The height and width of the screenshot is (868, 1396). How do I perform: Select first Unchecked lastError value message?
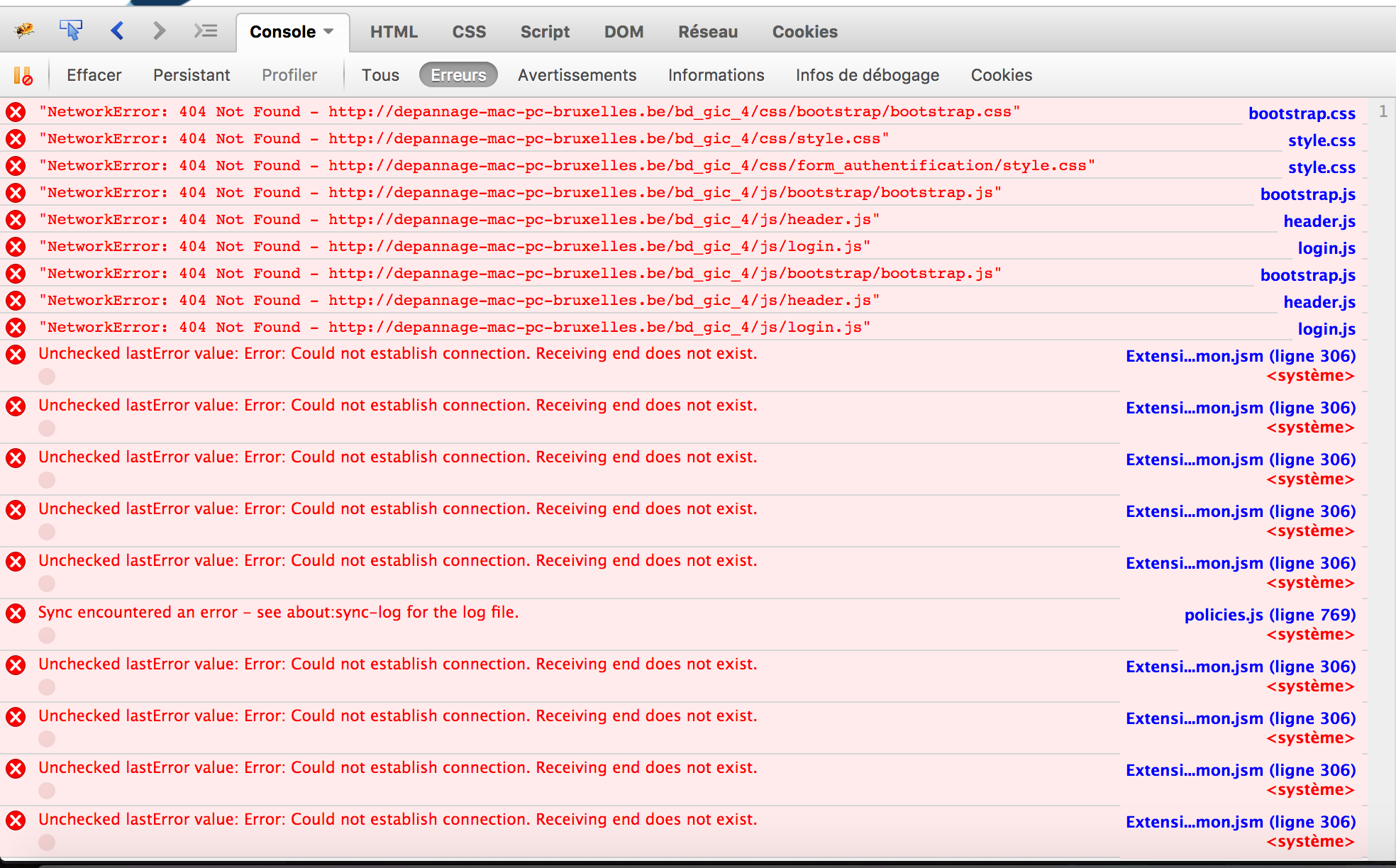point(398,354)
